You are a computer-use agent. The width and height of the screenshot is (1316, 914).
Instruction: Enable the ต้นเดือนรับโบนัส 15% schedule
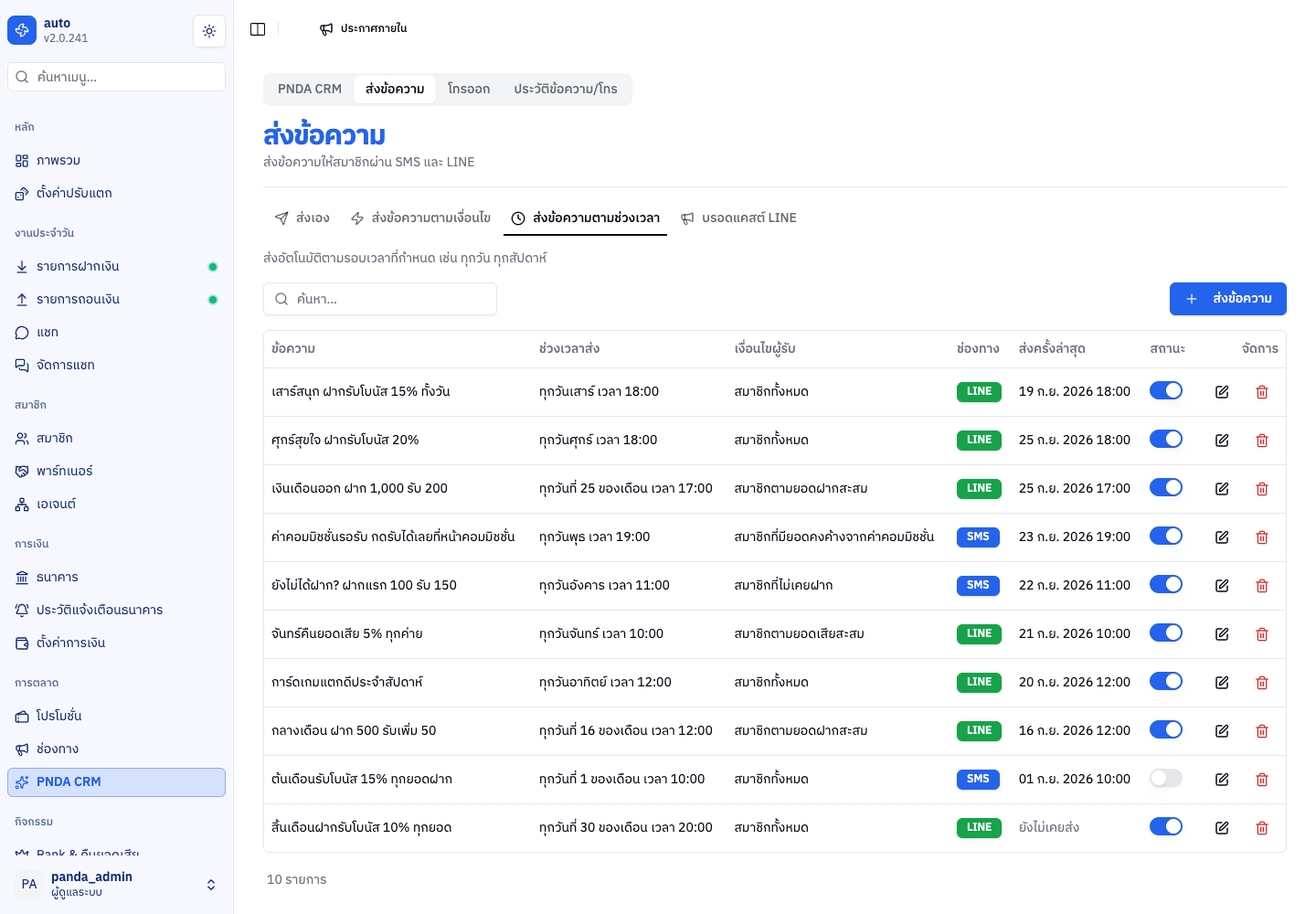tap(1166, 779)
